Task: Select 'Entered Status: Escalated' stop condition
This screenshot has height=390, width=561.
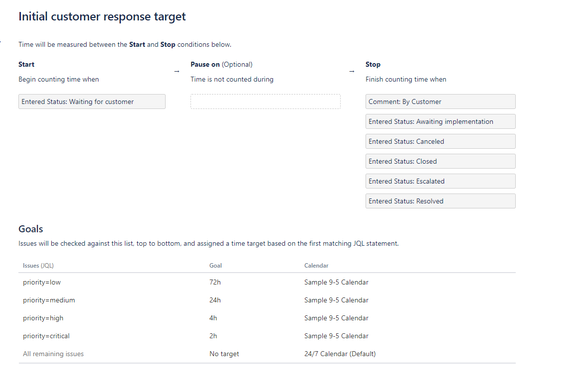Action: click(x=440, y=181)
